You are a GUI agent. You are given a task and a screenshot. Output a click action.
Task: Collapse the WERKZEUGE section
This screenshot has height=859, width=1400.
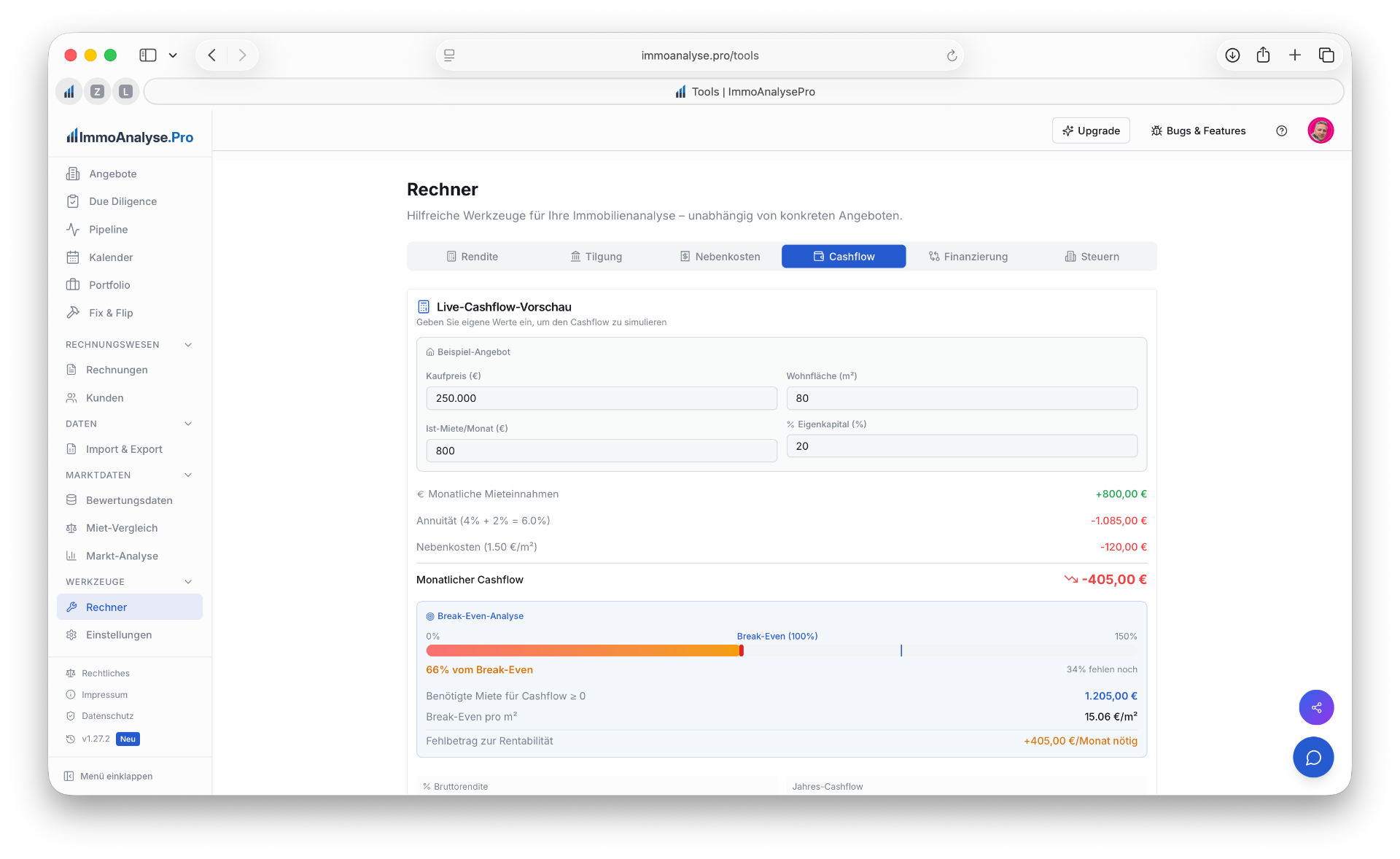click(x=188, y=582)
